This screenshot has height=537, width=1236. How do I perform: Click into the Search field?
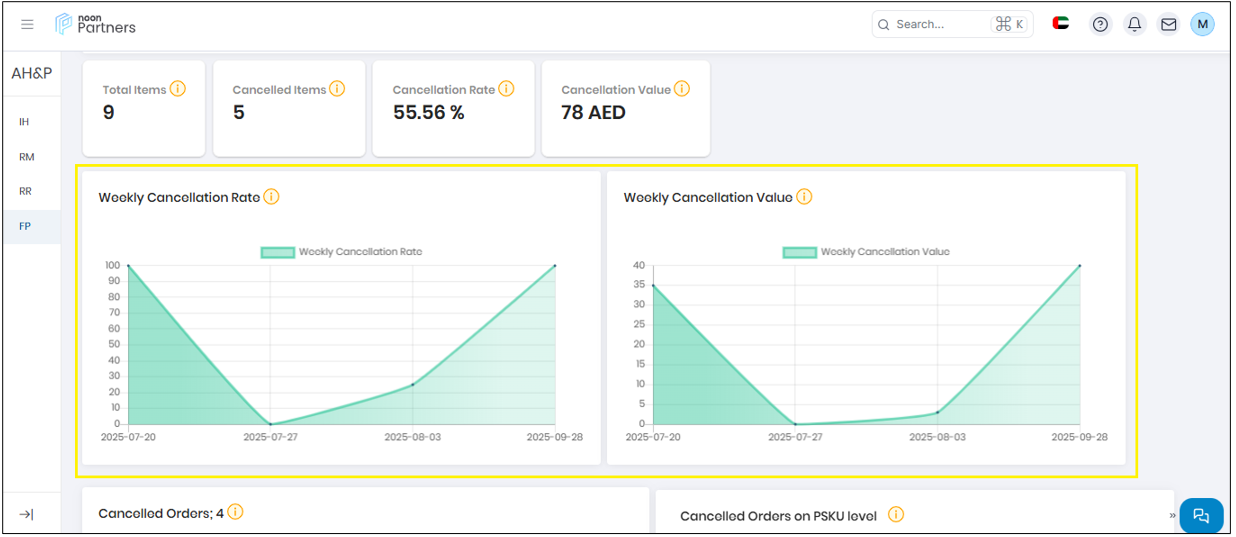click(x=935, y=24)
